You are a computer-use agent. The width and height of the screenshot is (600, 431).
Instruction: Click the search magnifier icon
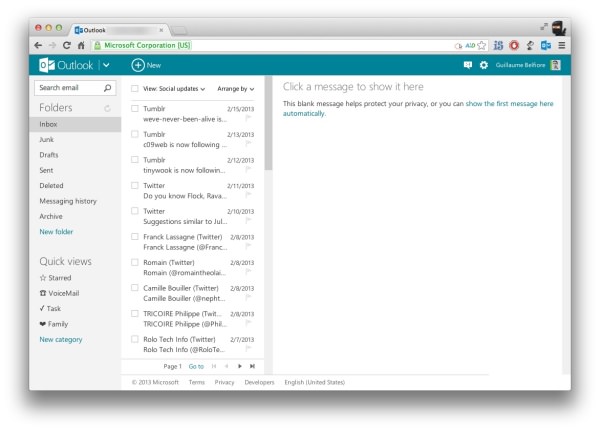[108, 88]
